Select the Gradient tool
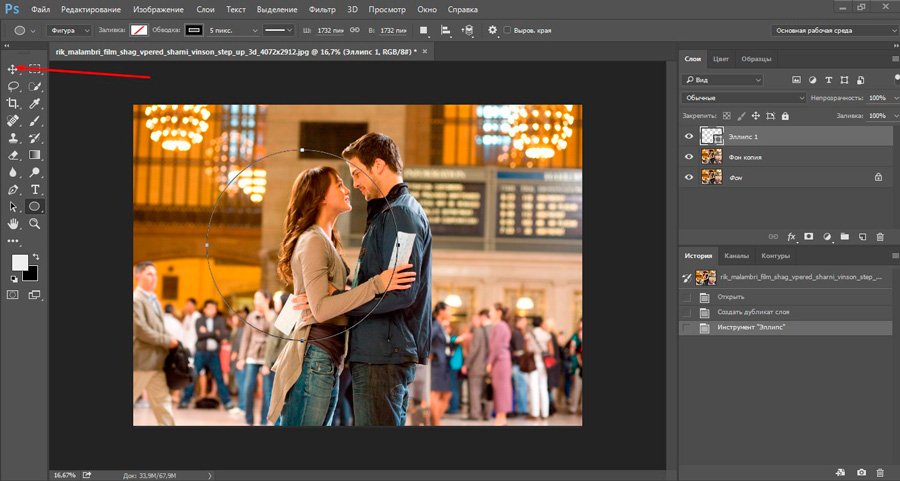900x481 pixels. (34, 155)
